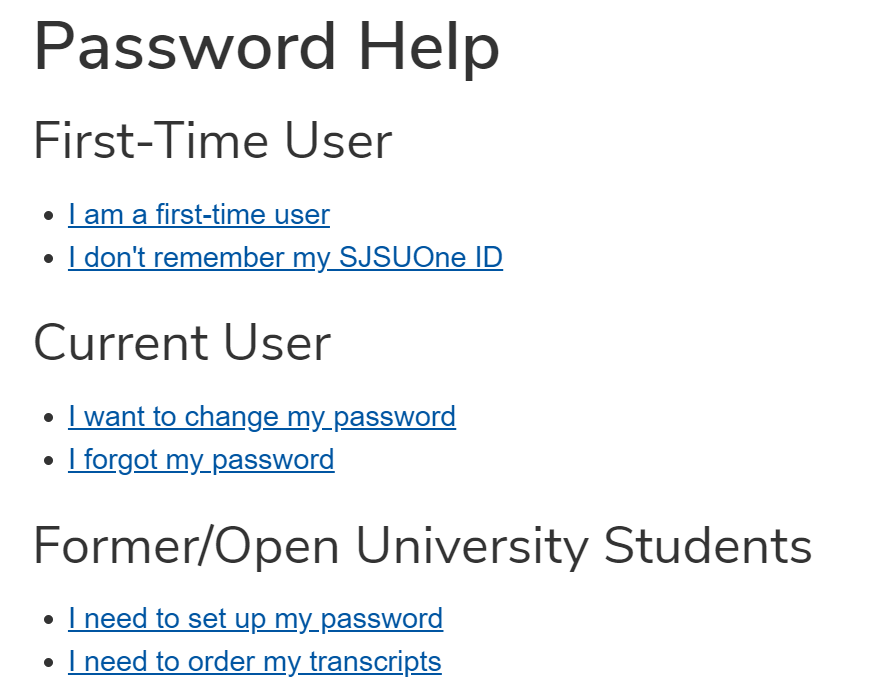This screenshot has width=890, height=696.
Task: Open the former student password setup link
Action: pos(255,618)
